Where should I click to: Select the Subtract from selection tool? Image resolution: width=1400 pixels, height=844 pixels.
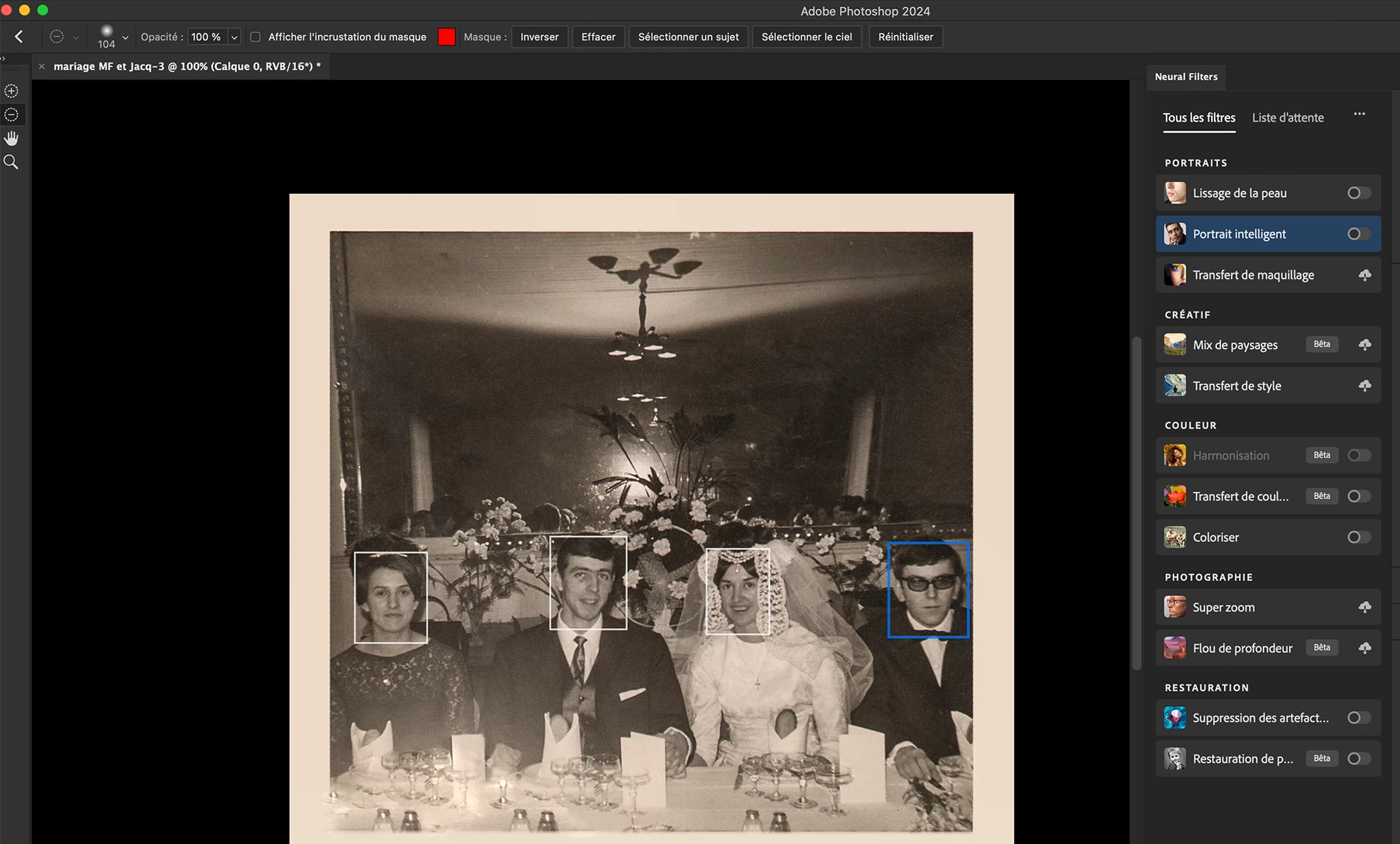[12, 115]
